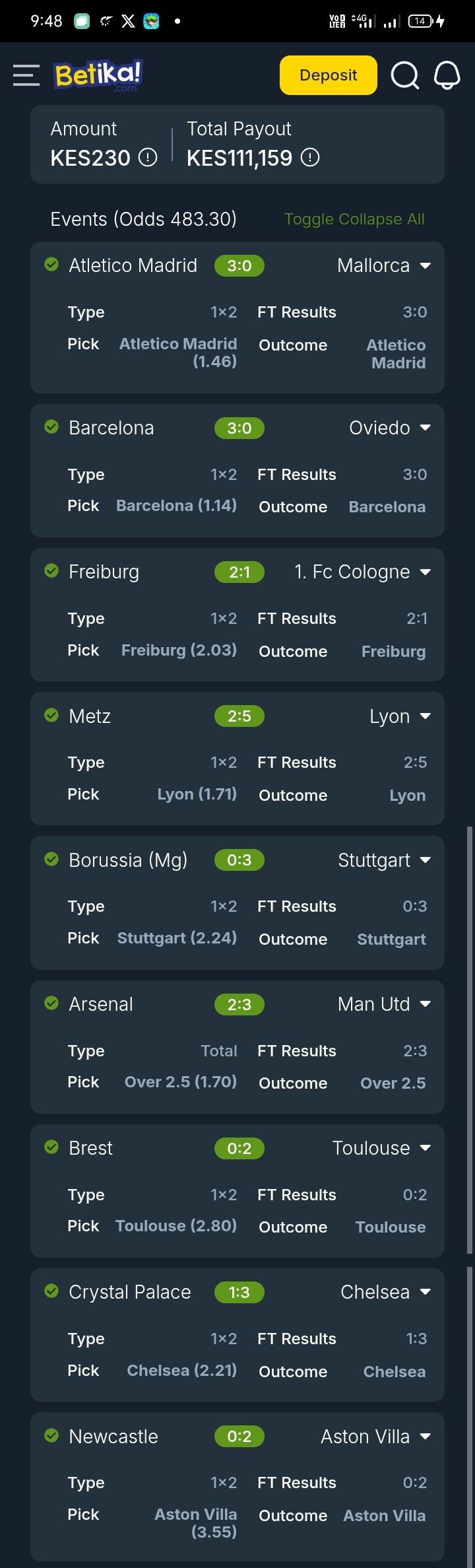Collapse the Newcastle vs Aston Villa event
This screenshot has width=475, height=1568.
[426, 1437]
